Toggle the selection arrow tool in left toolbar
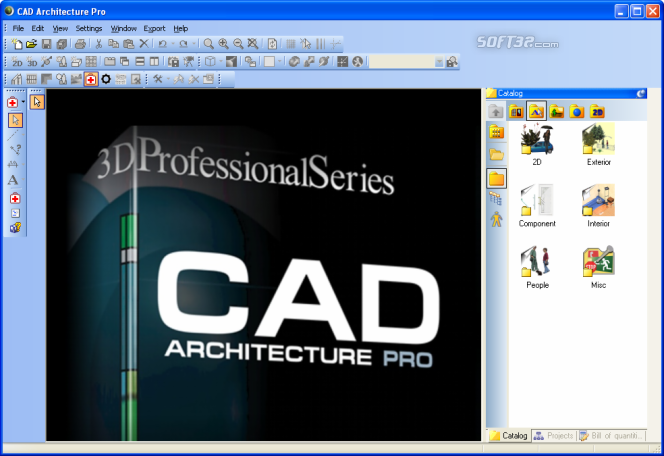Viewport: 664px width, 456px height. (x=16, y=120)
